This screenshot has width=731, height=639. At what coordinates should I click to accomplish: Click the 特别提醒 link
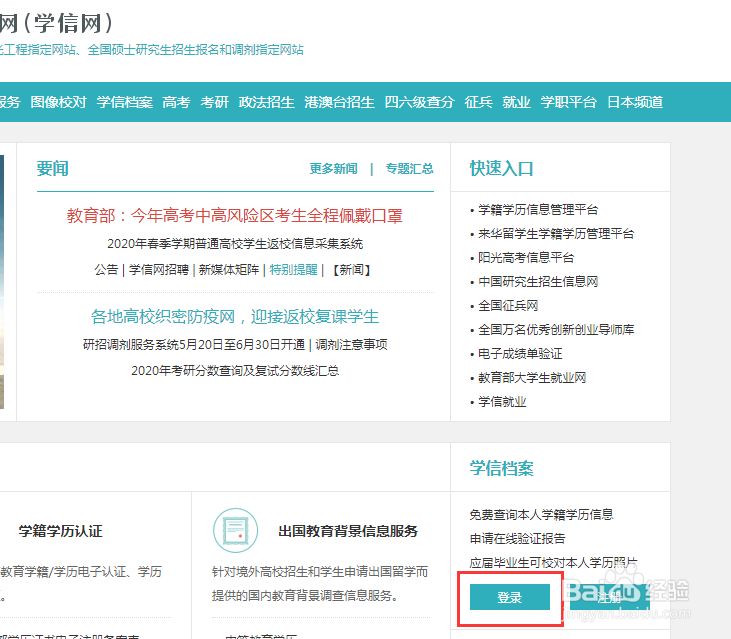(294, 269)
